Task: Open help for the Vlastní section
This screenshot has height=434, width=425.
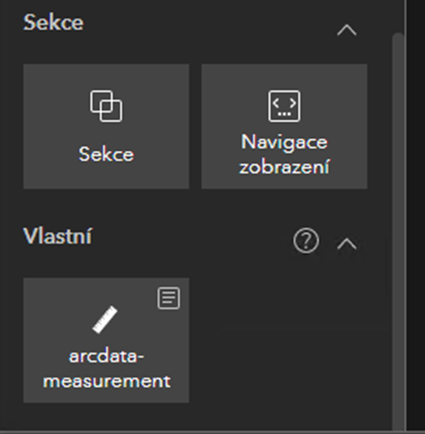Action: pos(306,240)
